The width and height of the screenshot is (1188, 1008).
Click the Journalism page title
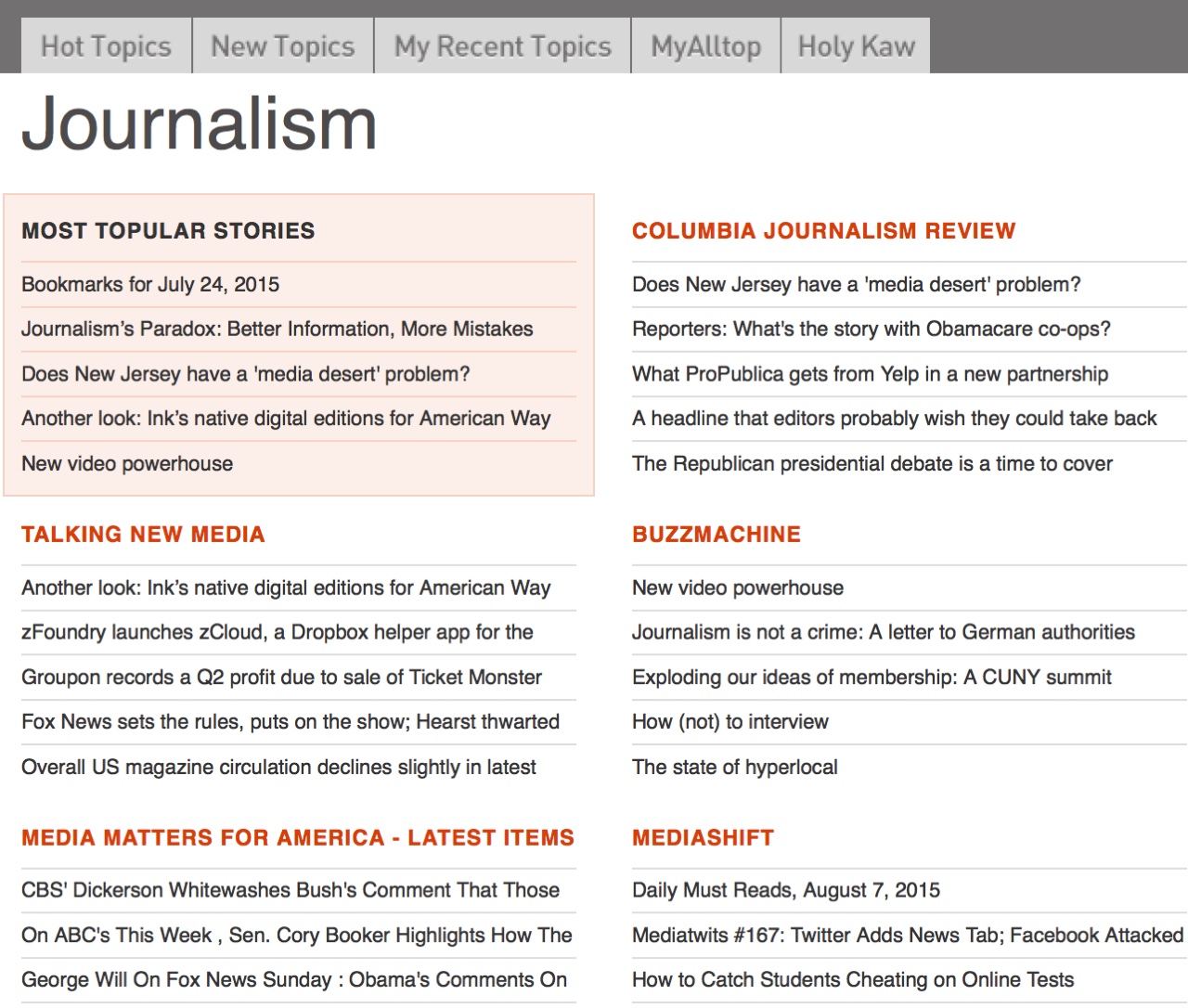[x=200, y=123]
